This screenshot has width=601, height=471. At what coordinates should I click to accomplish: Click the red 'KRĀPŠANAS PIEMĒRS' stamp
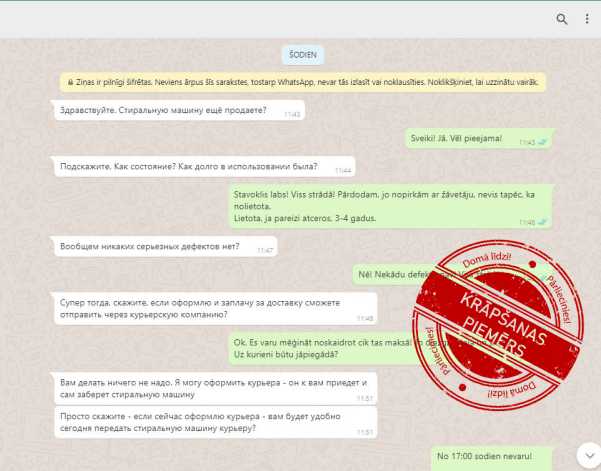point(493,323)
